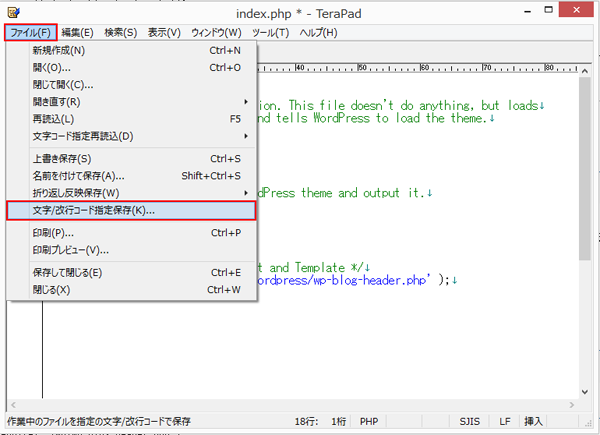Viewport: 600px width, 435px height.
Task: Close the TeraPad window
Action: (x=576, y=10)
